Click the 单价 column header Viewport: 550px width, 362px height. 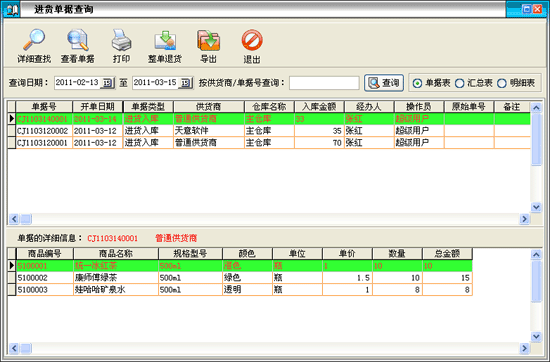point(347,254)
